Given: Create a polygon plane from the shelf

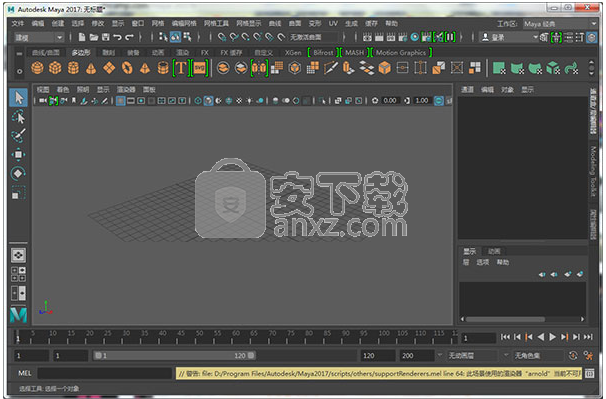Looking at the screenshot, I should pos(109,68).
